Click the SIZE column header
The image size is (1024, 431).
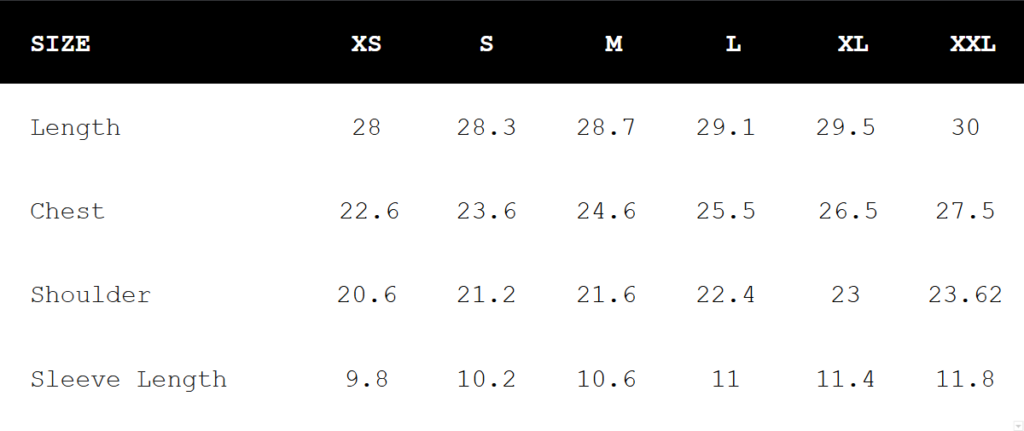(60, 44)
